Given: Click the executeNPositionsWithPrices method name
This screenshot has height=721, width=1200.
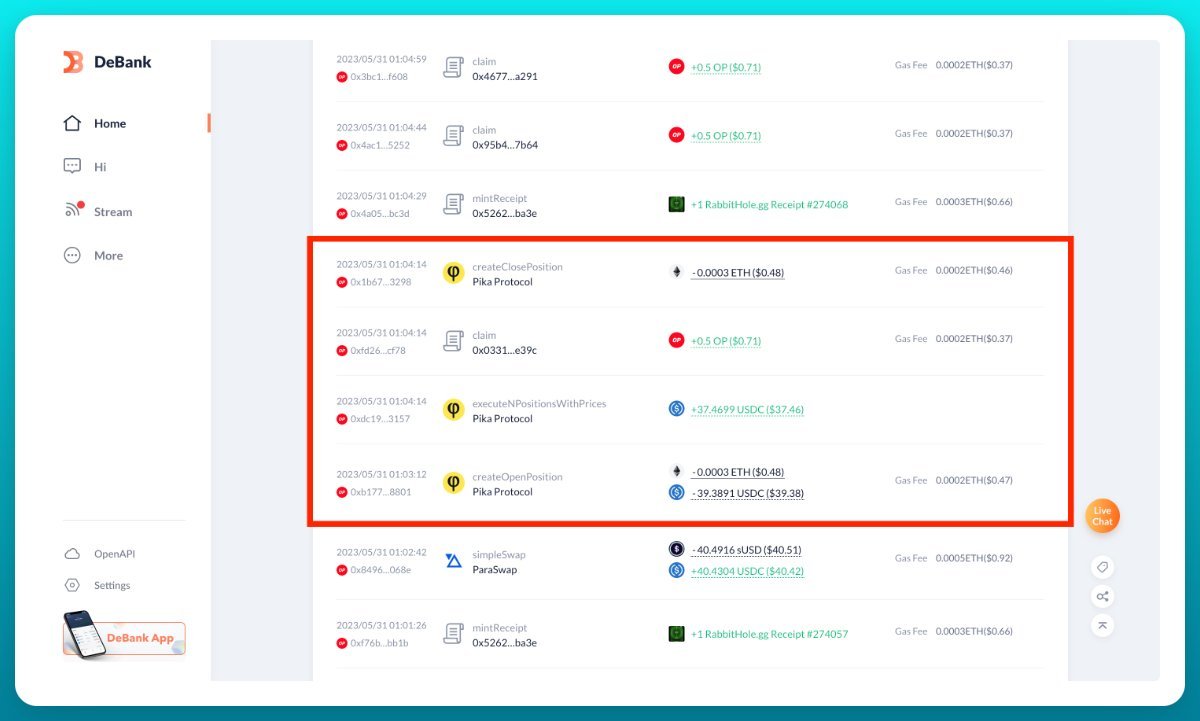Looking at the screenshot, I should [539, 404].
